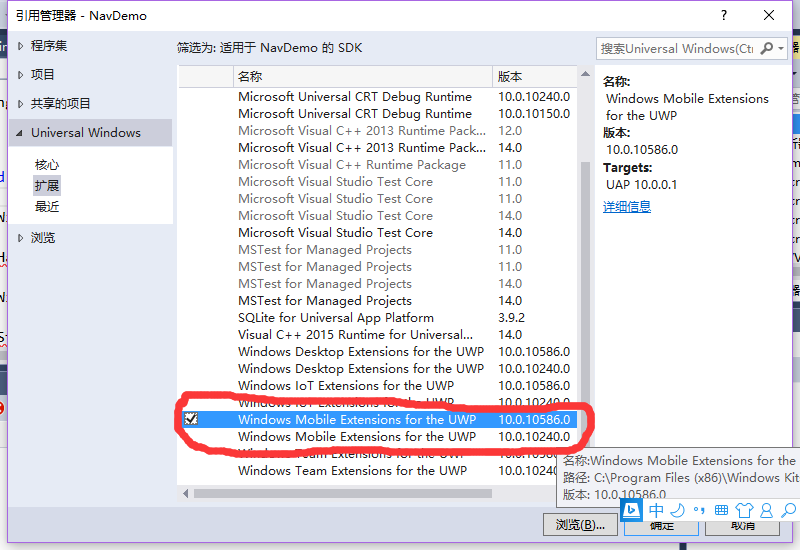Select Microsoft Visual C++ Runtime Package 11.0

click(x=378, y=165)
